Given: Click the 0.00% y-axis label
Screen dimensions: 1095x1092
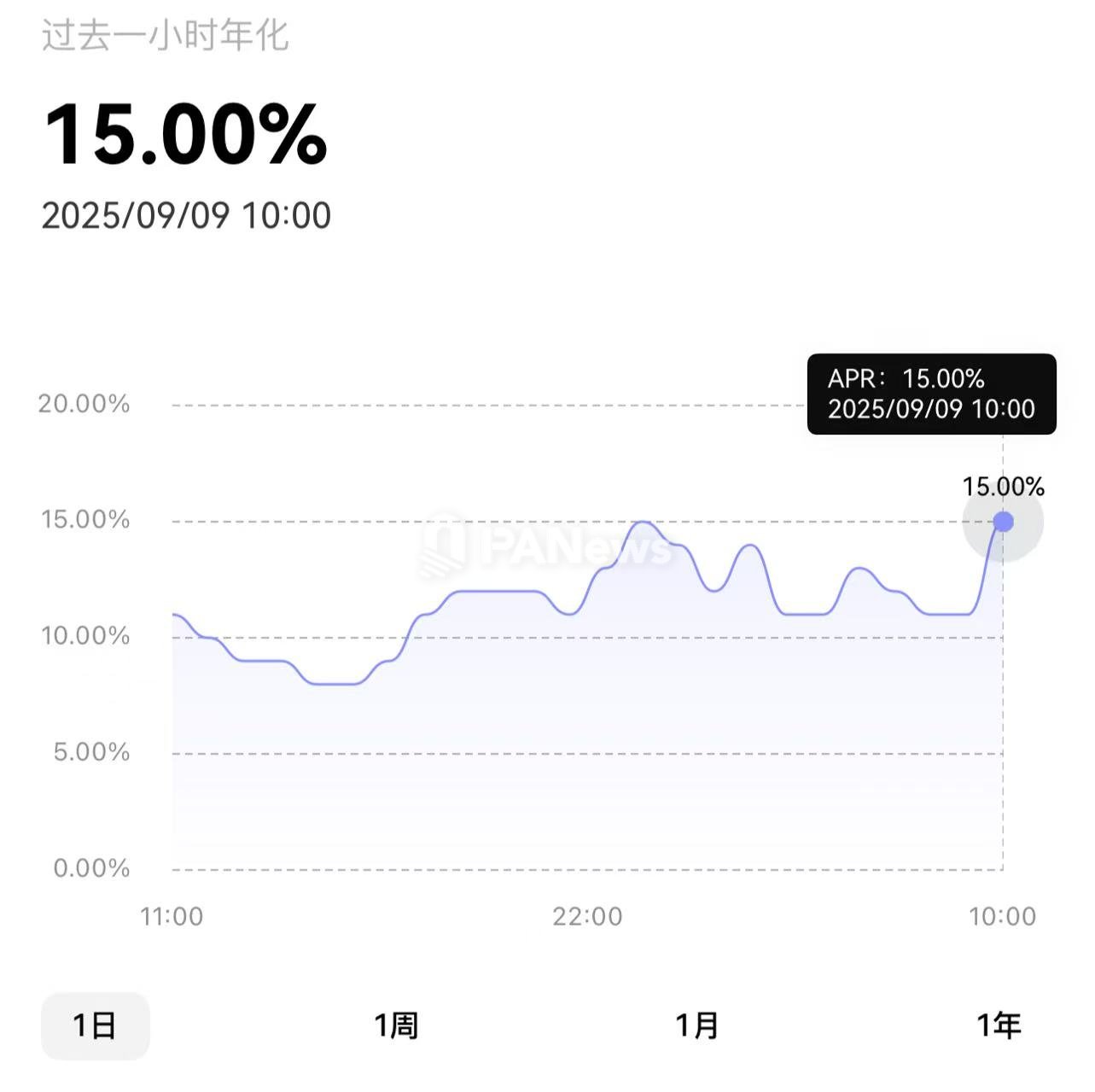Looking at the screenshot, I should (x=91, y=868).
